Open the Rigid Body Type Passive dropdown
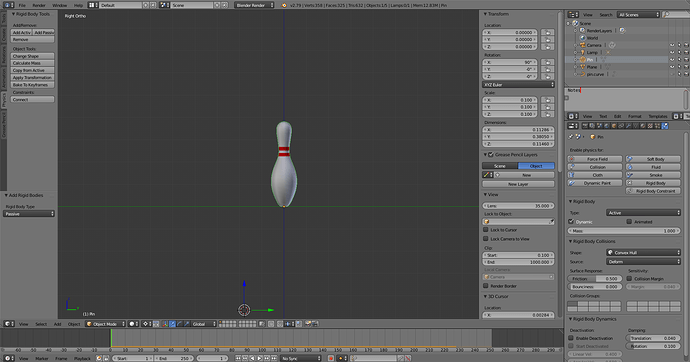690x362 pixels. (29, 214)
